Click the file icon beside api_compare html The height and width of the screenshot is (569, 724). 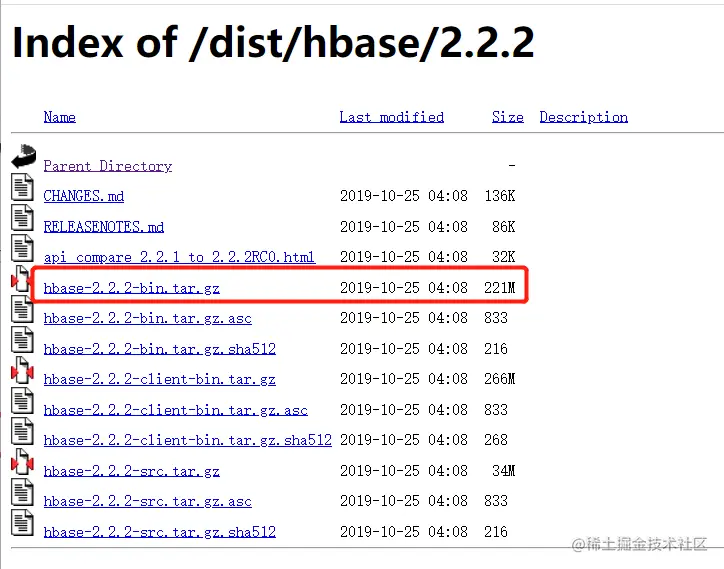pos(22,248)
